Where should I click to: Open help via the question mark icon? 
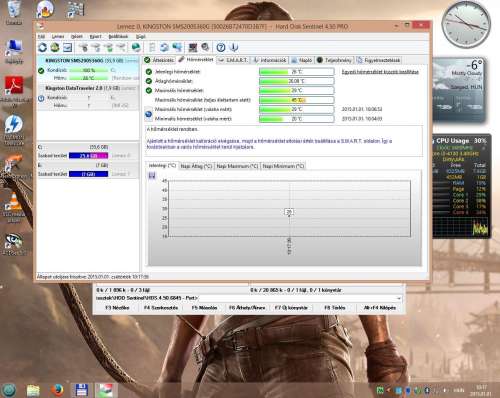point(221,47)
